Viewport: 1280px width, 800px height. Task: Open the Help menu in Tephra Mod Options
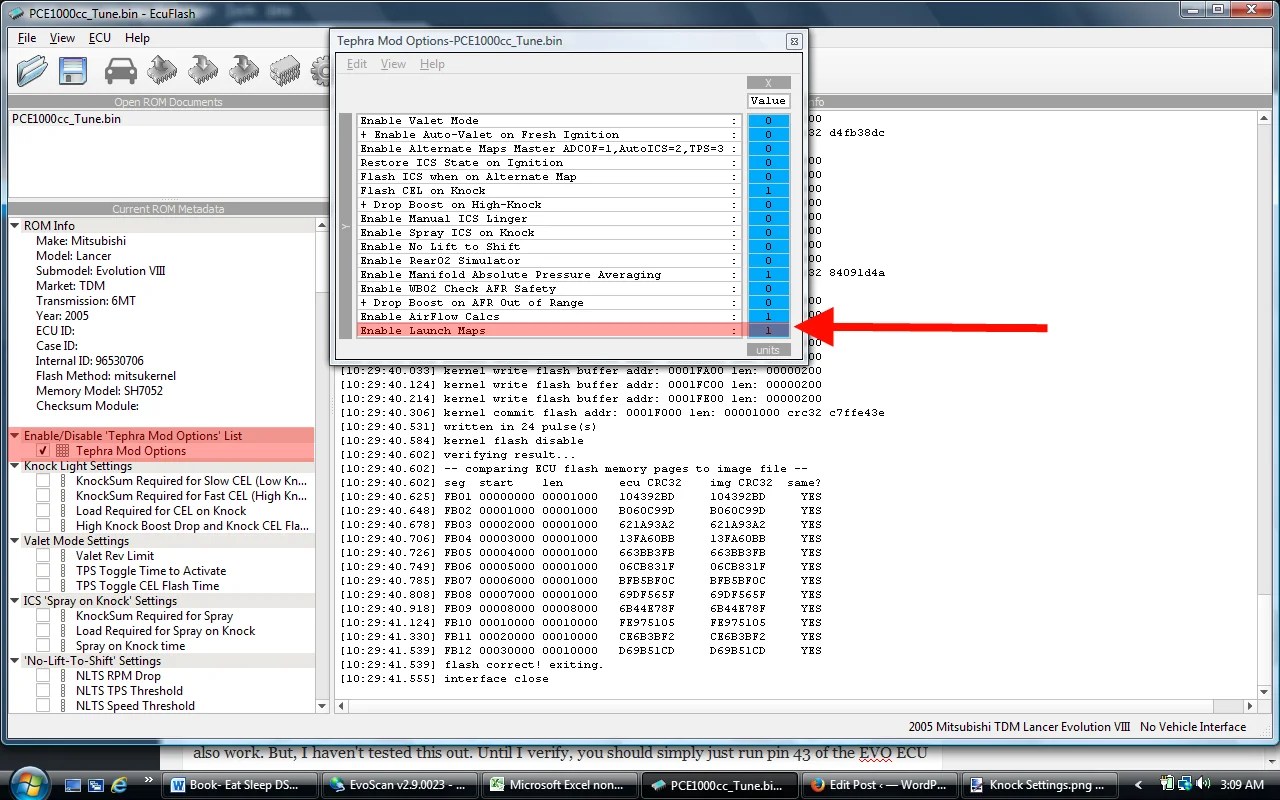[x=432, y=64]
